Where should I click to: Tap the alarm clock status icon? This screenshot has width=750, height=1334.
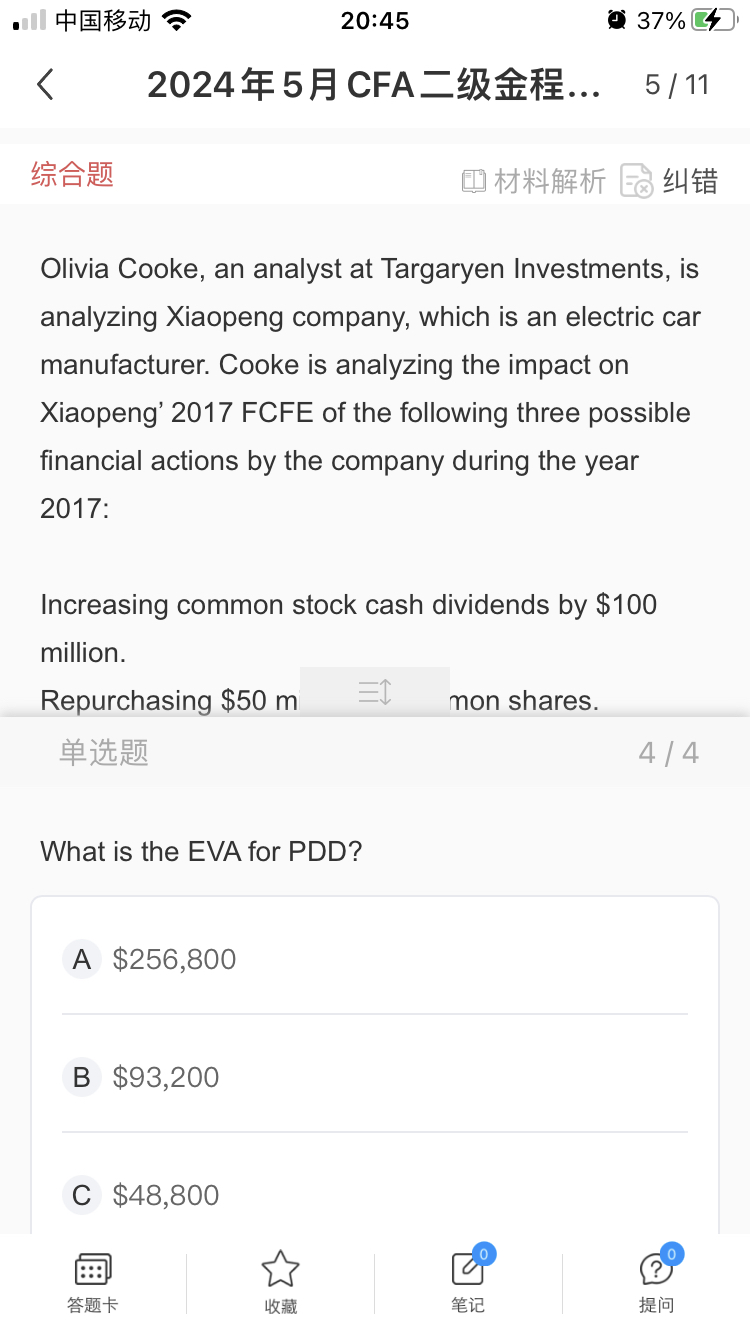(x=617, y=20)
